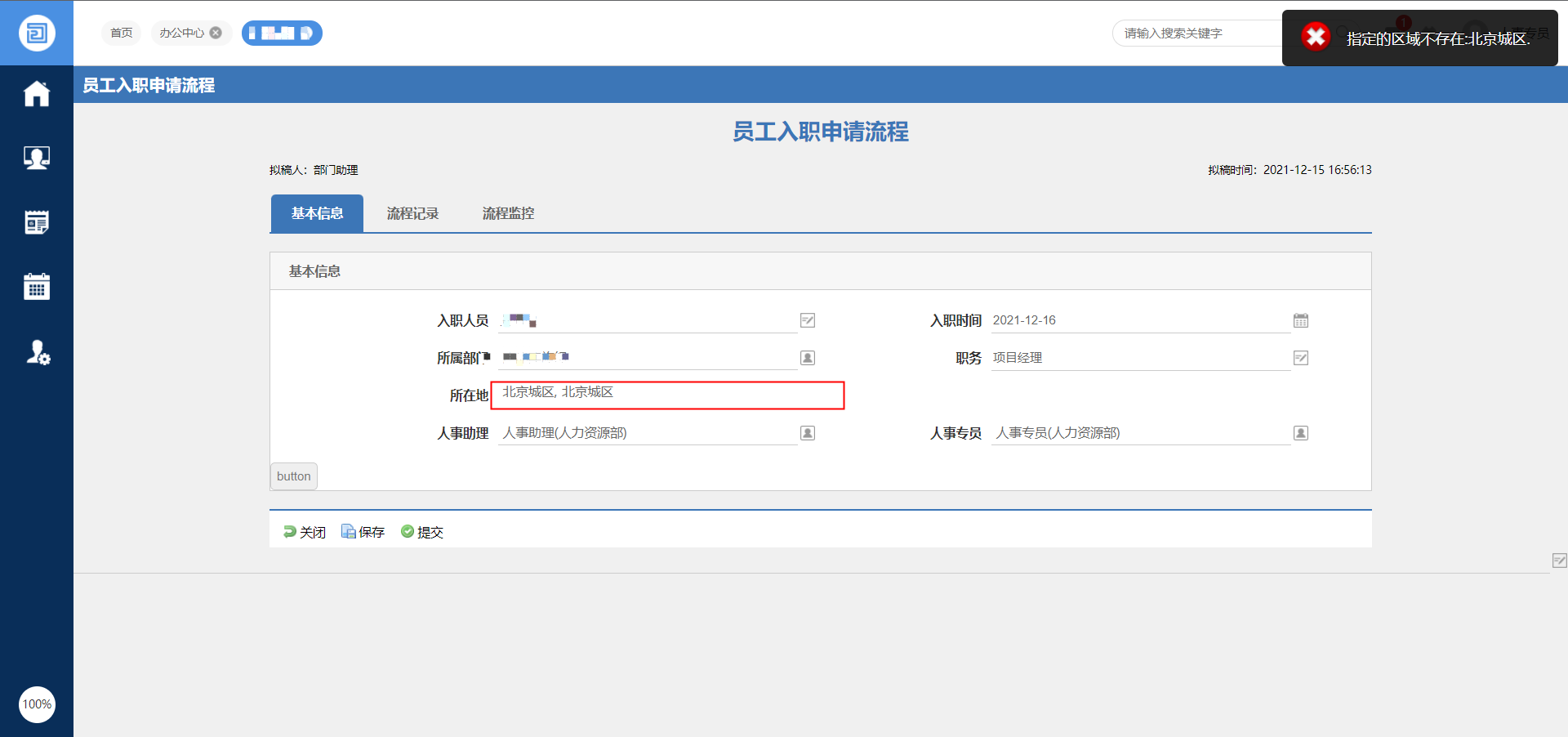Open the 基本信息 tab
1568x737 pixels.
point(317,213)
